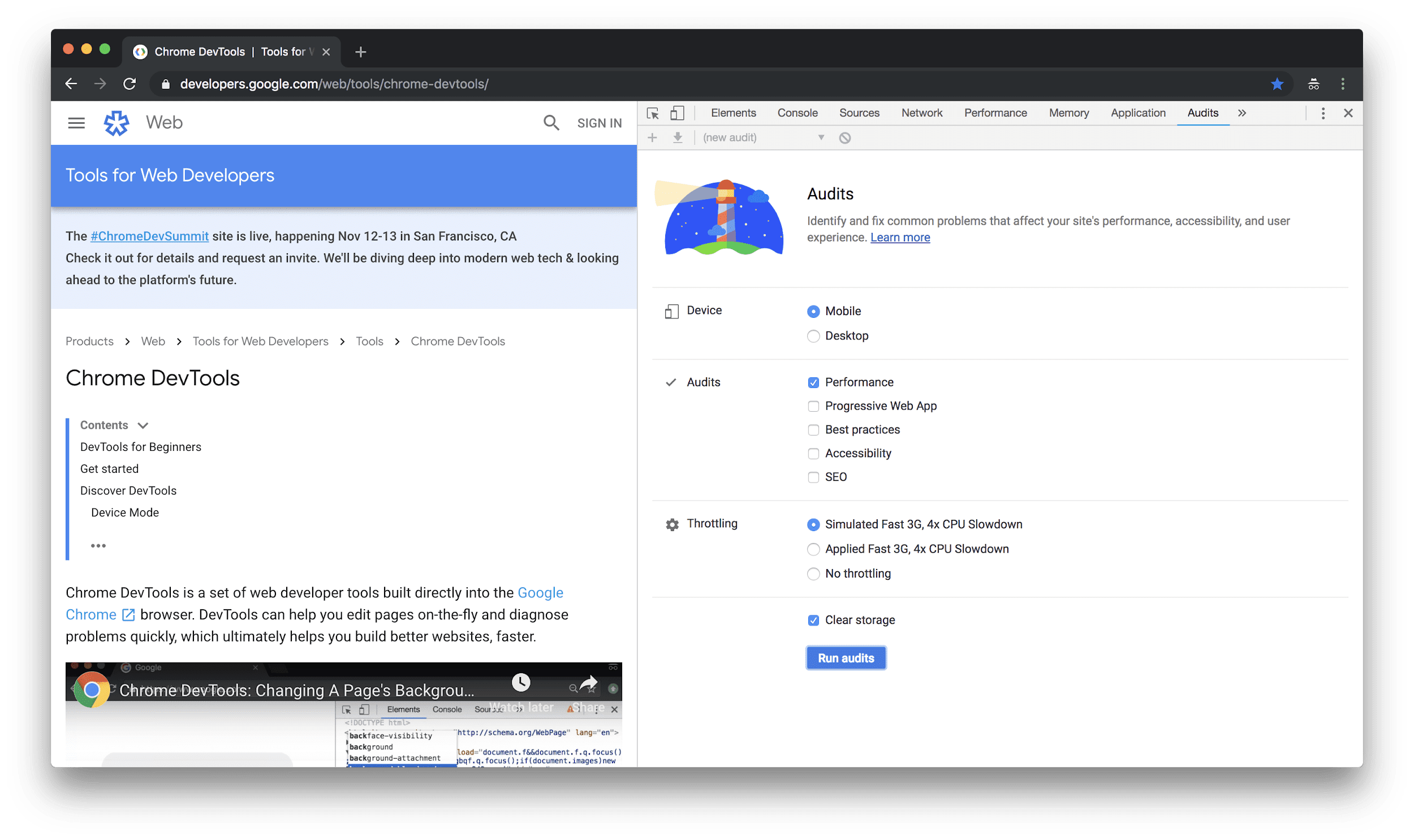1414x840 pixels.
Task: Click the Elements panel icon
Action: (732, 112)
